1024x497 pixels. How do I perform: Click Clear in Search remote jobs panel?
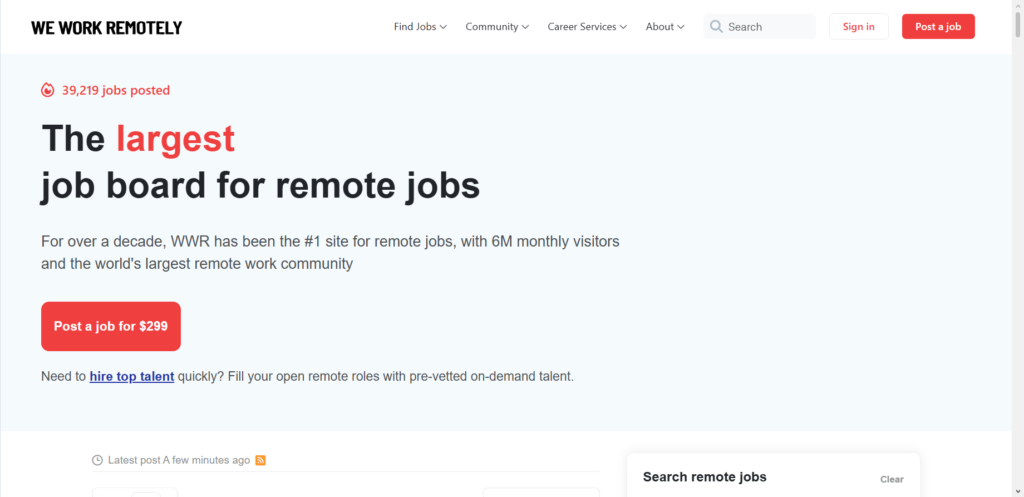891,479
